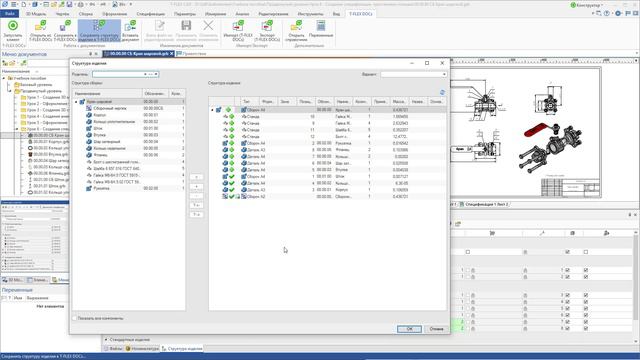Expand Стандартные изделия section at bottom
Image resolution: width=640 pixels, height=360 pixels.
pyautogui.click(x=106, y=339)
